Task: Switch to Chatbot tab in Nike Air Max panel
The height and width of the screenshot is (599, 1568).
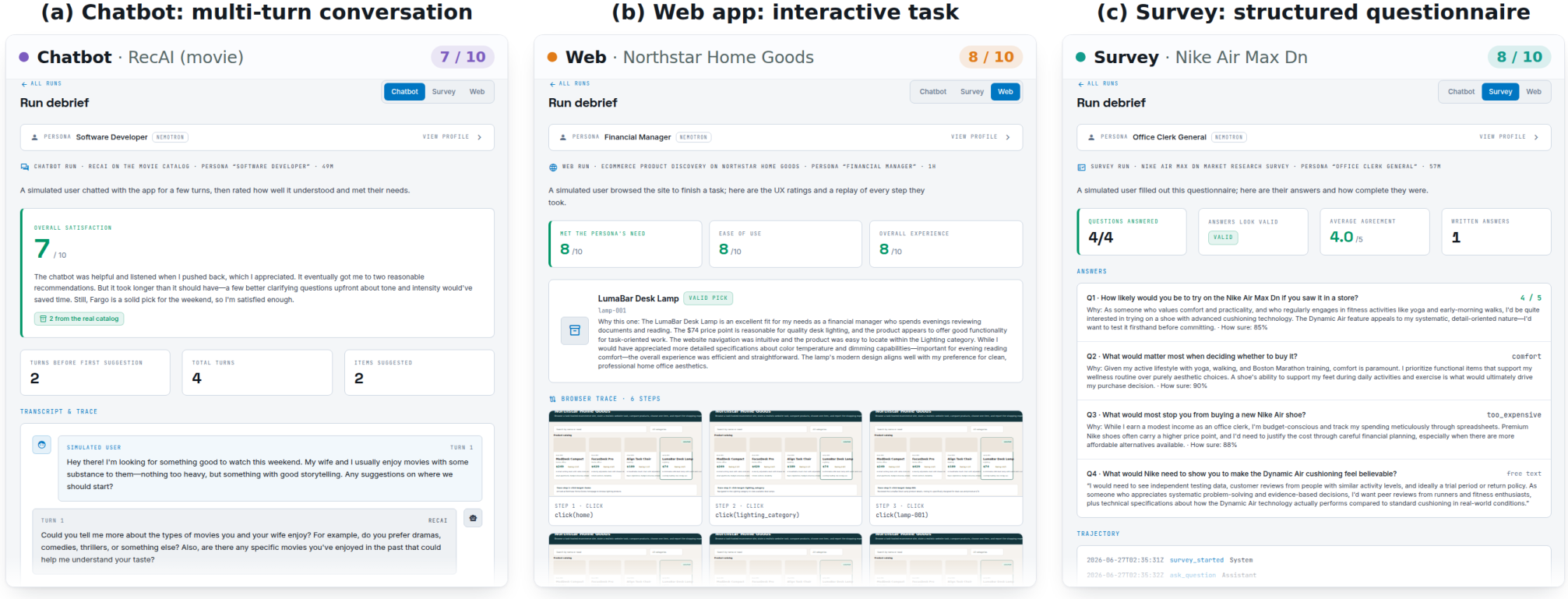Action: pyautogui.click(x=1461, y=92)
